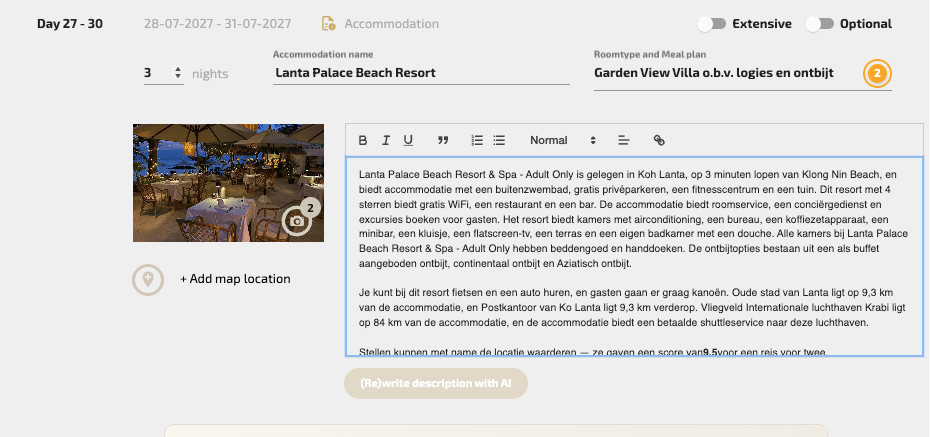
Task: Adjust the nights count stepper
Action: (x=178, y=73)
